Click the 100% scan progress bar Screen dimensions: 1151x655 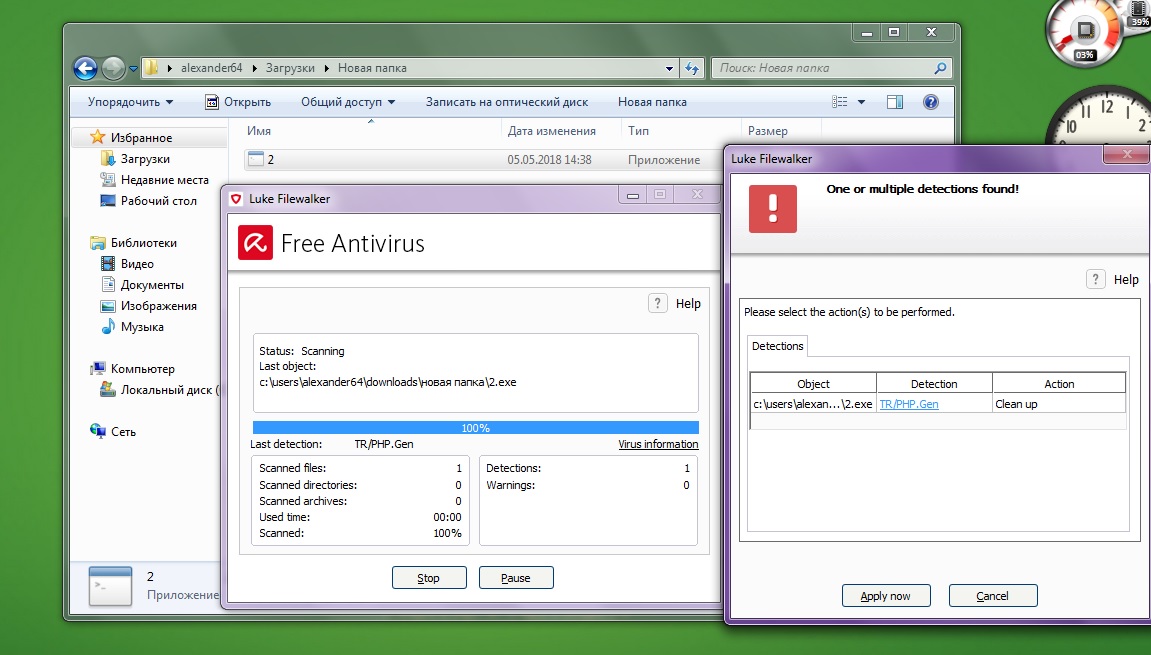click(x=475, y=428)
